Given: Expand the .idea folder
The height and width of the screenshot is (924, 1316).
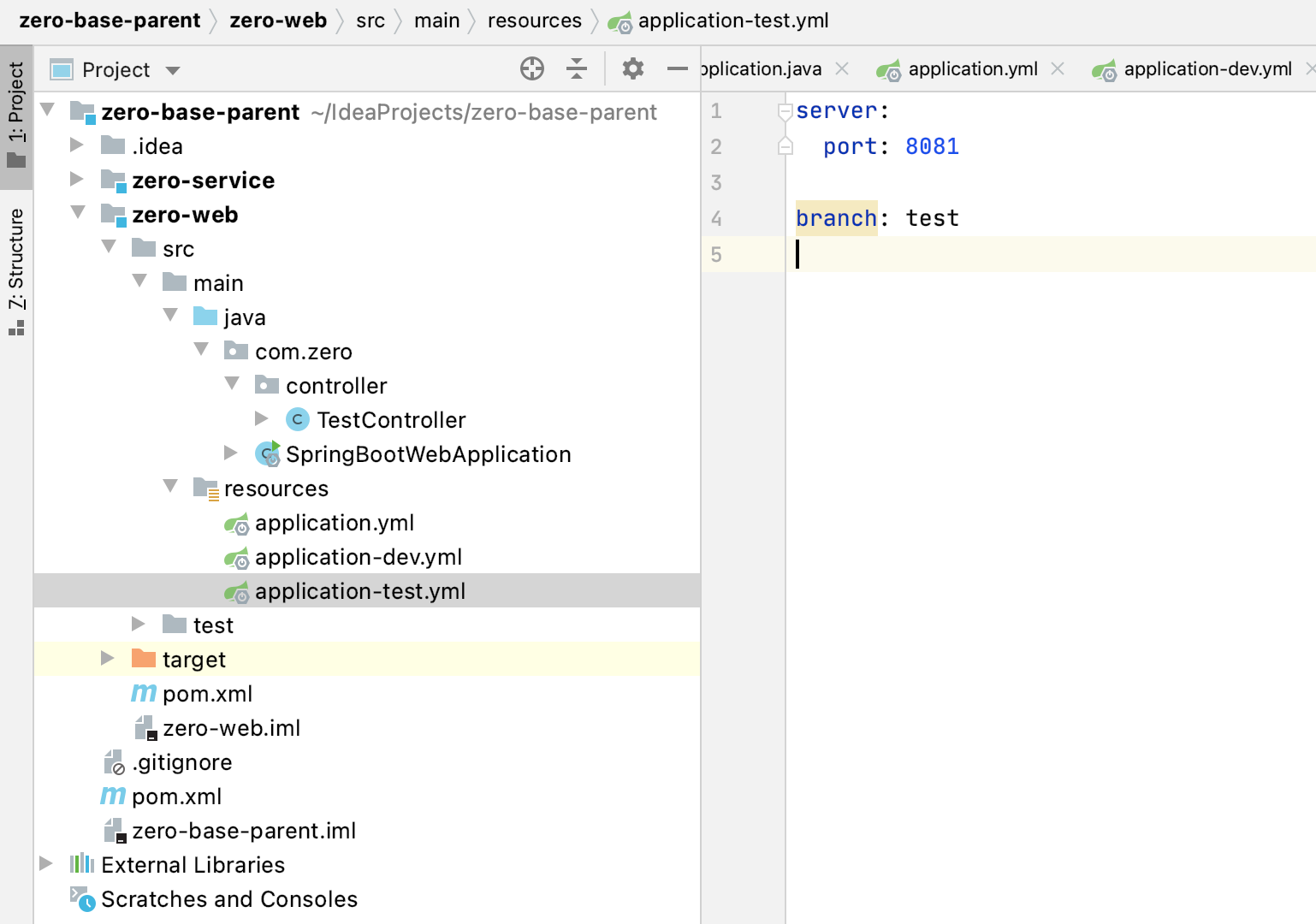Looking at the screenshot, I should click(x=77, y=145).
